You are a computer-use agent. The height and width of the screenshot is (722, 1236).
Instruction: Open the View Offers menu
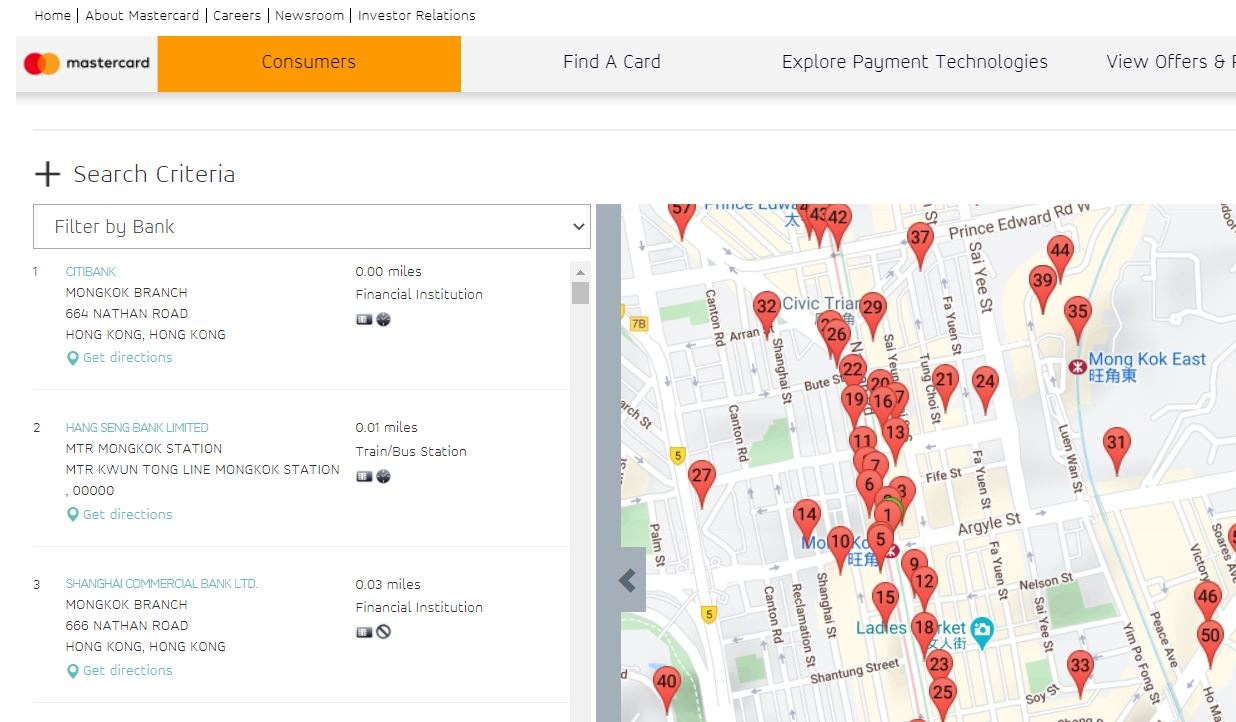1170,62
